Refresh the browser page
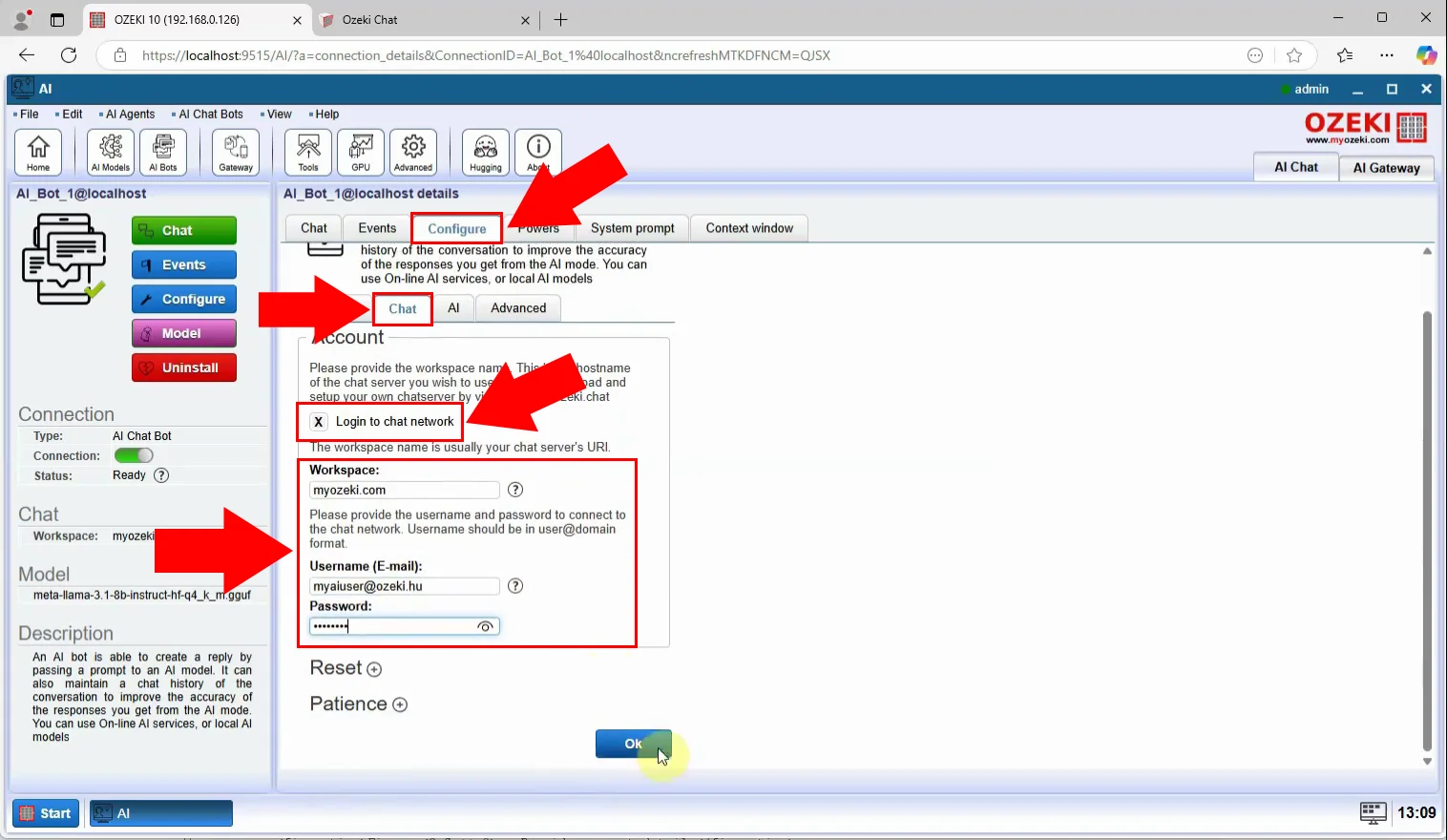 click(x=69, y=55)
